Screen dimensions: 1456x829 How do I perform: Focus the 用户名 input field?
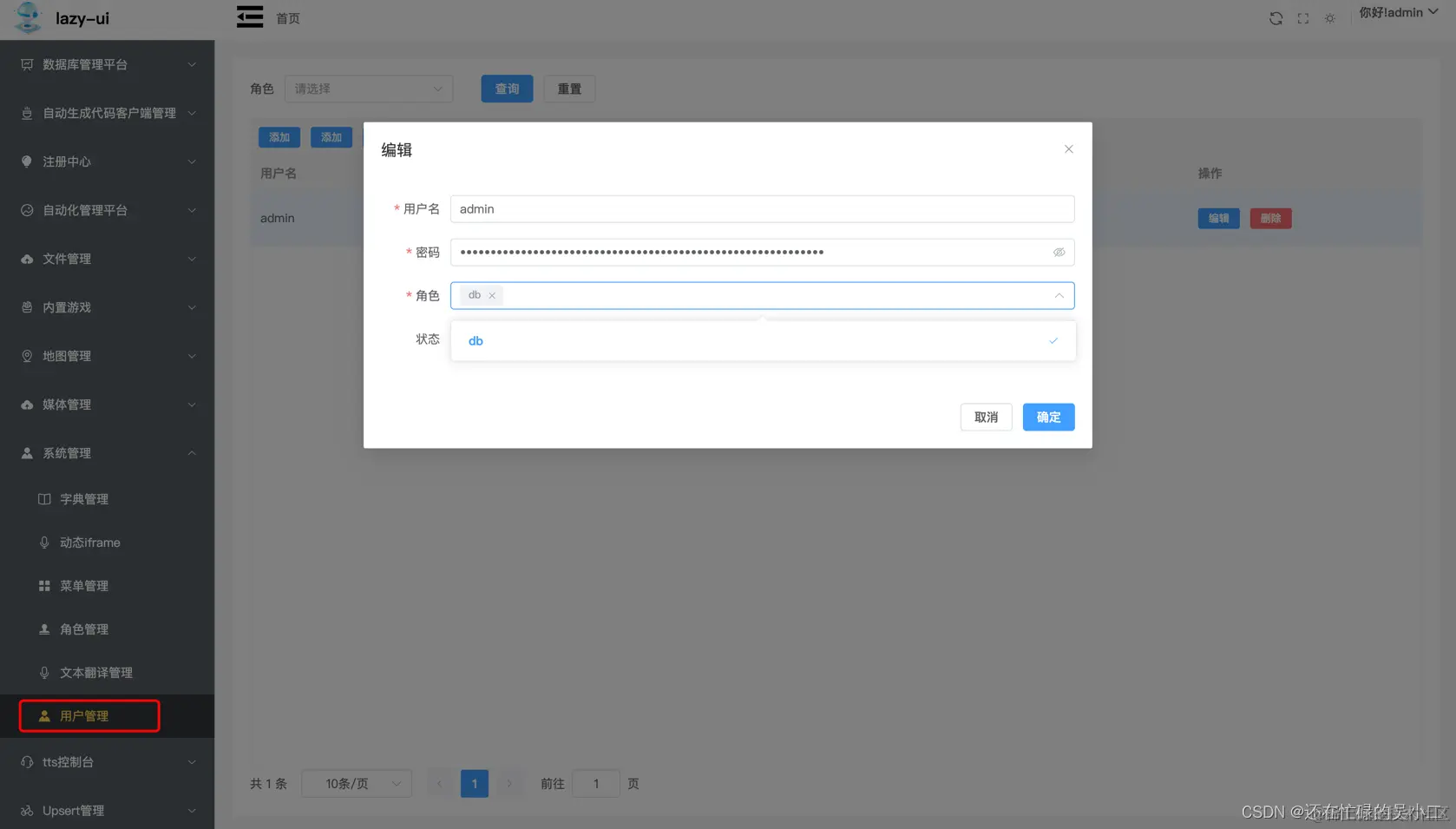pos(762,209)
